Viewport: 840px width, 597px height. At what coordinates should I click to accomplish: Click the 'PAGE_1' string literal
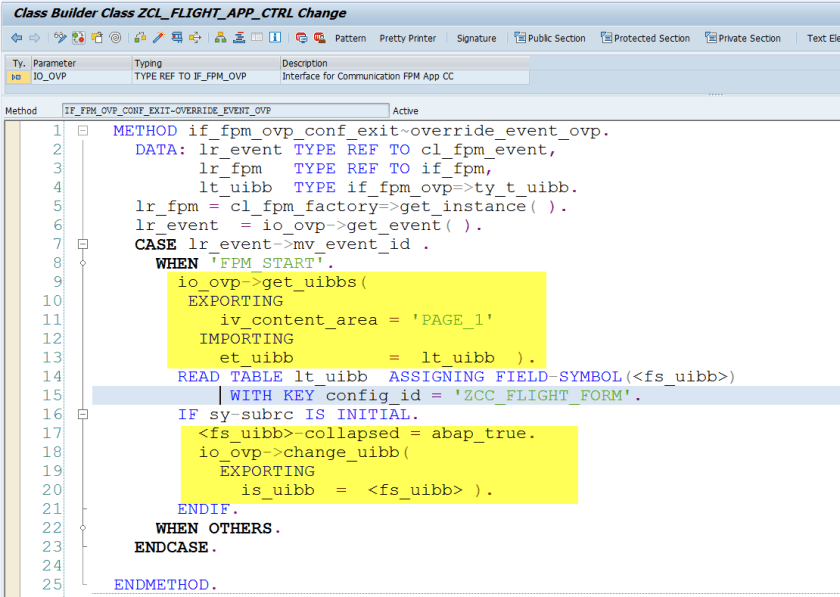click(x=452, y=320)
